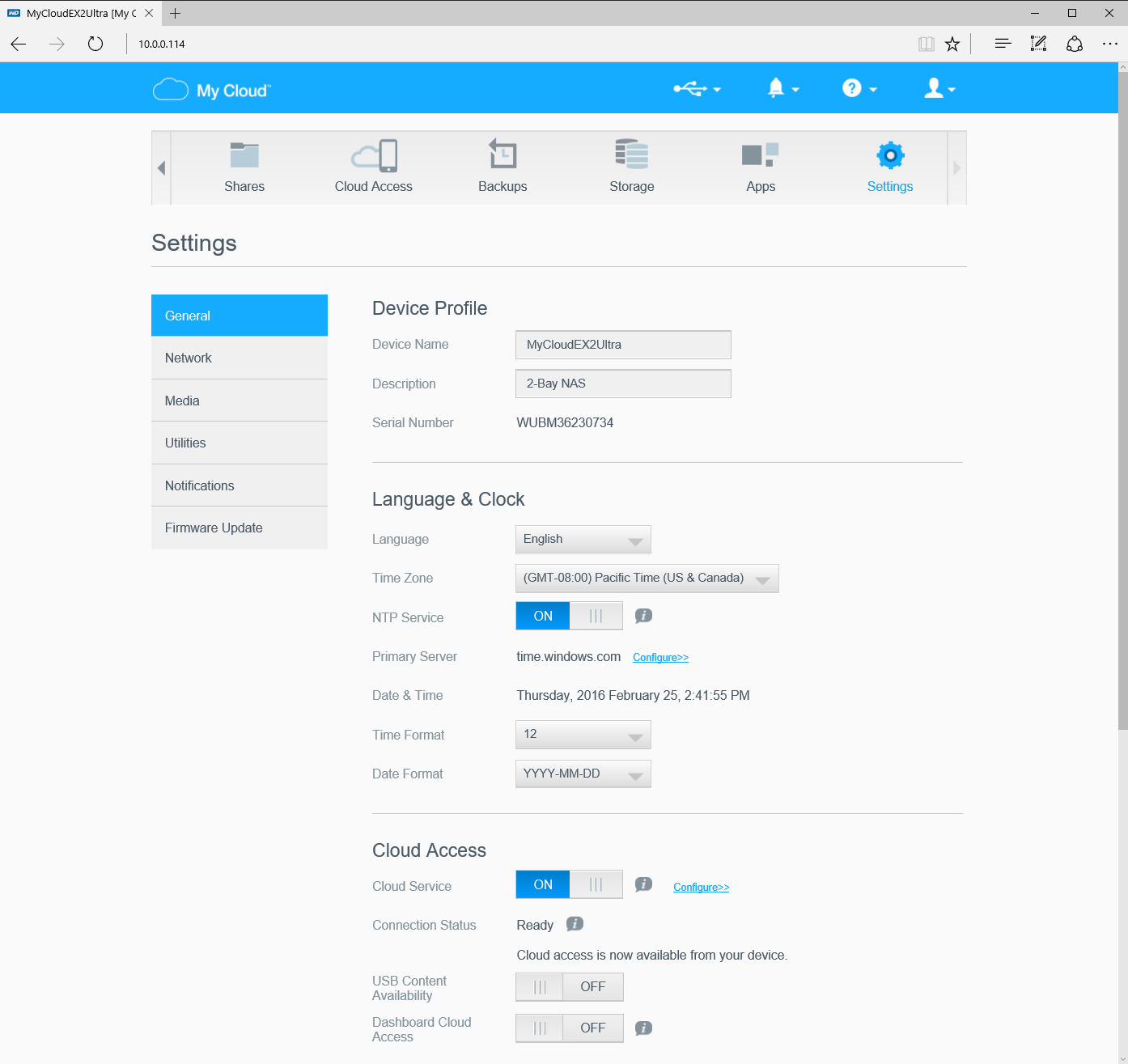
Task: Open the help question mark menu
Action: [859, 88]
